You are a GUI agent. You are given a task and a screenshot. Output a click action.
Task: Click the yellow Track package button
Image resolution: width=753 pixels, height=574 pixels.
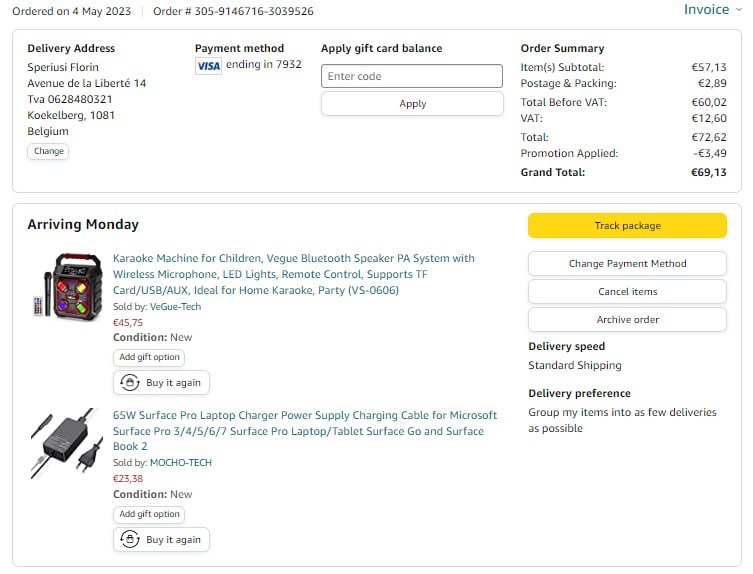[627, 226]
